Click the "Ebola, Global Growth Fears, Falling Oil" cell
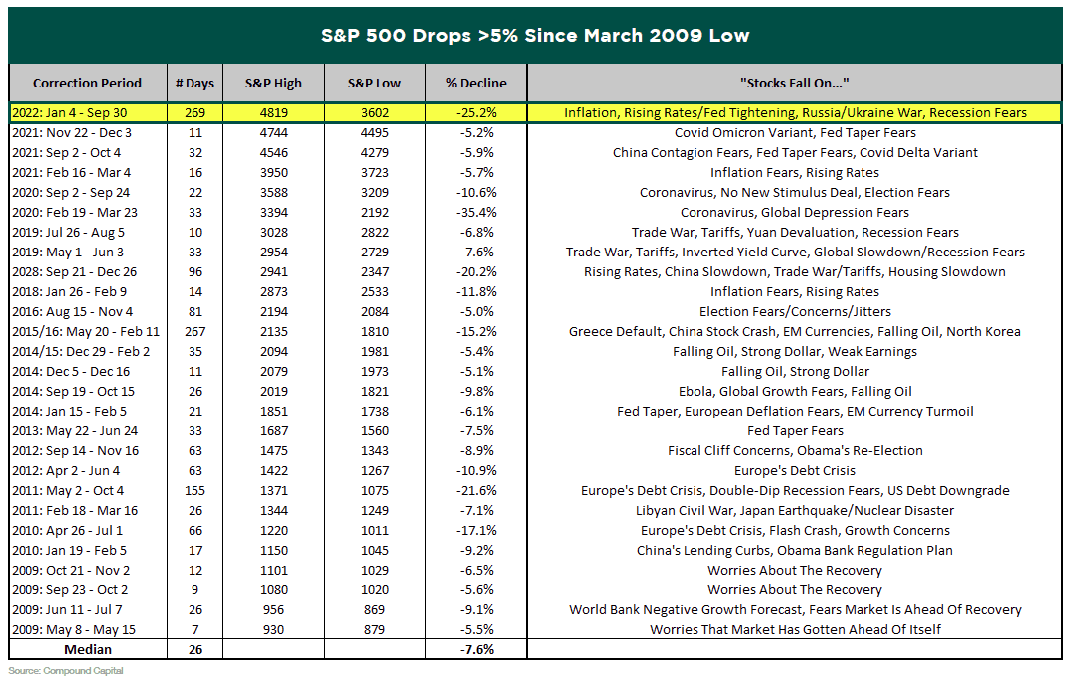The image size is (1073, 680). click(794, 391)
